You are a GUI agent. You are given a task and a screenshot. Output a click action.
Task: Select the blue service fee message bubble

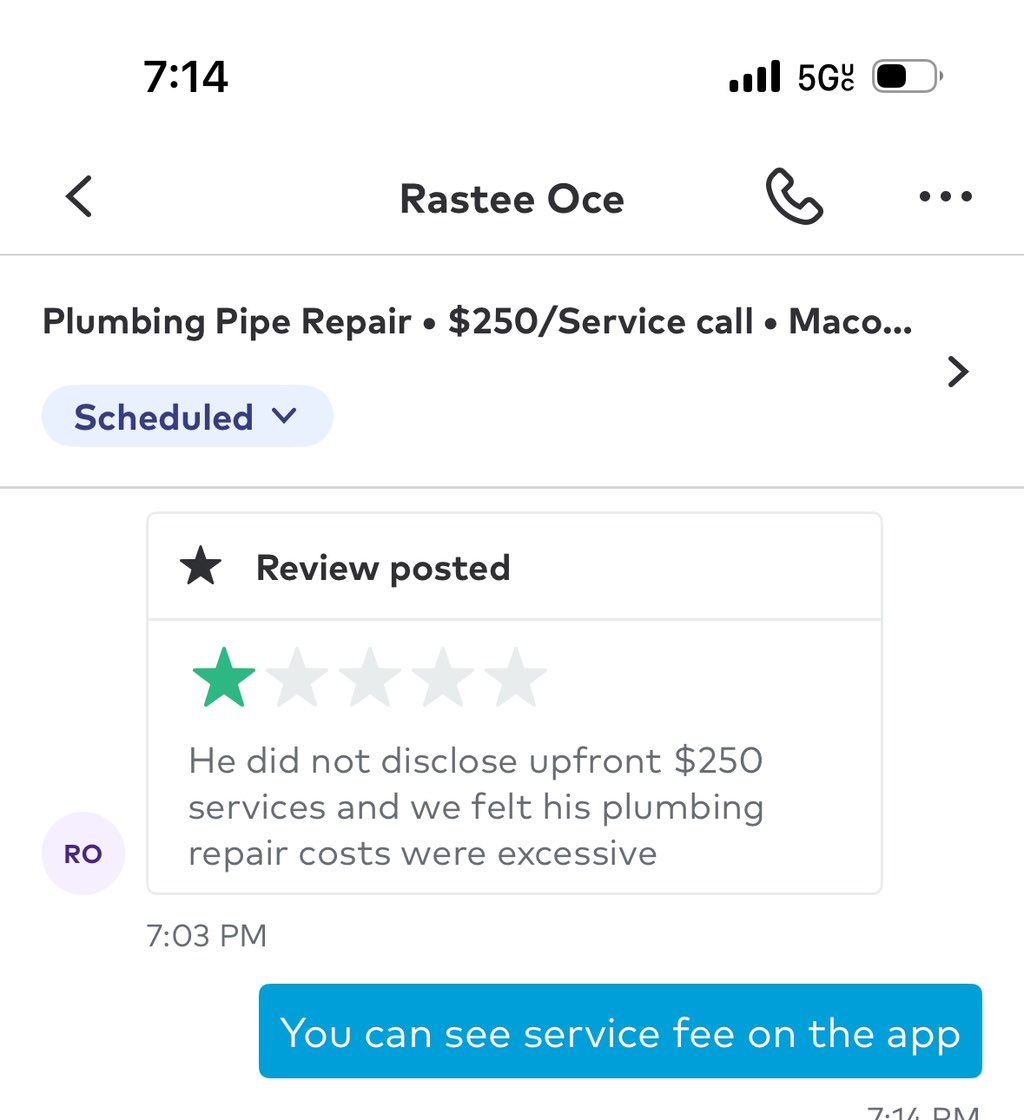(x=620, y=1031)
